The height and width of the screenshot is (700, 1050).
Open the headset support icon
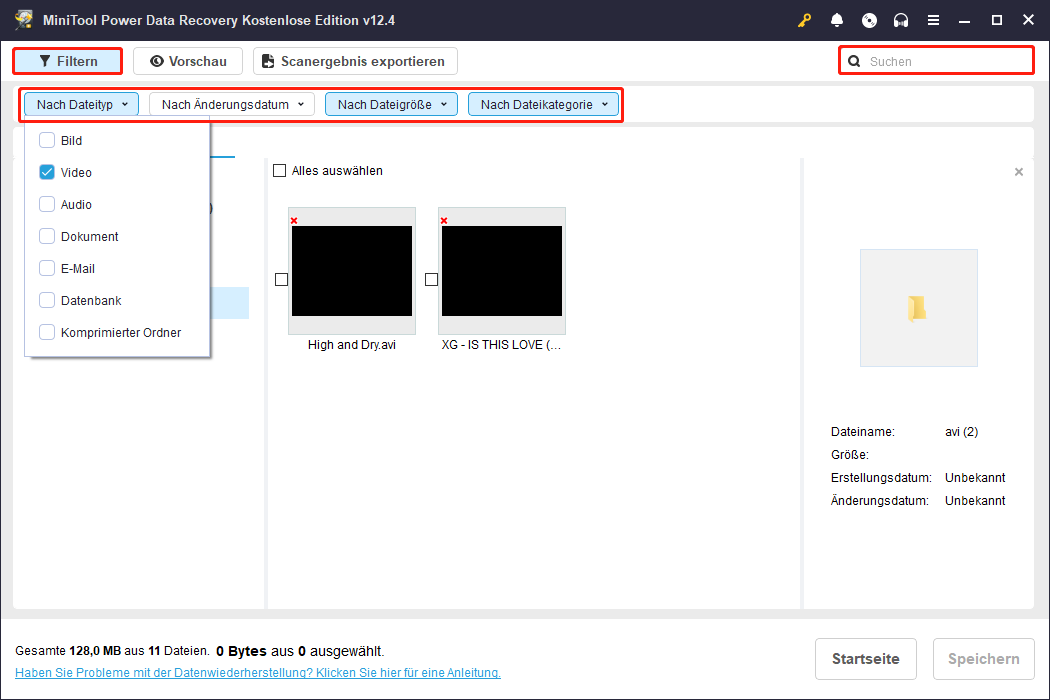(901, 20)
